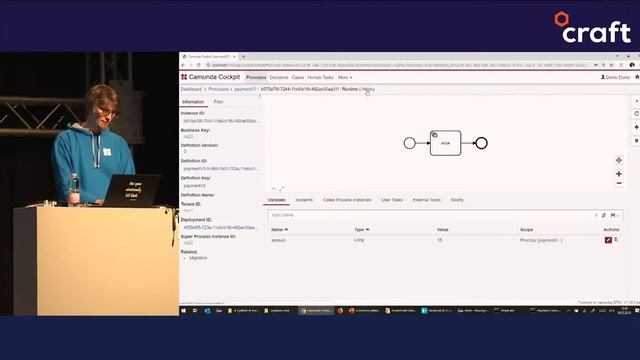
Task: Zoom in the diagram with plus
Action: [619, 173]
